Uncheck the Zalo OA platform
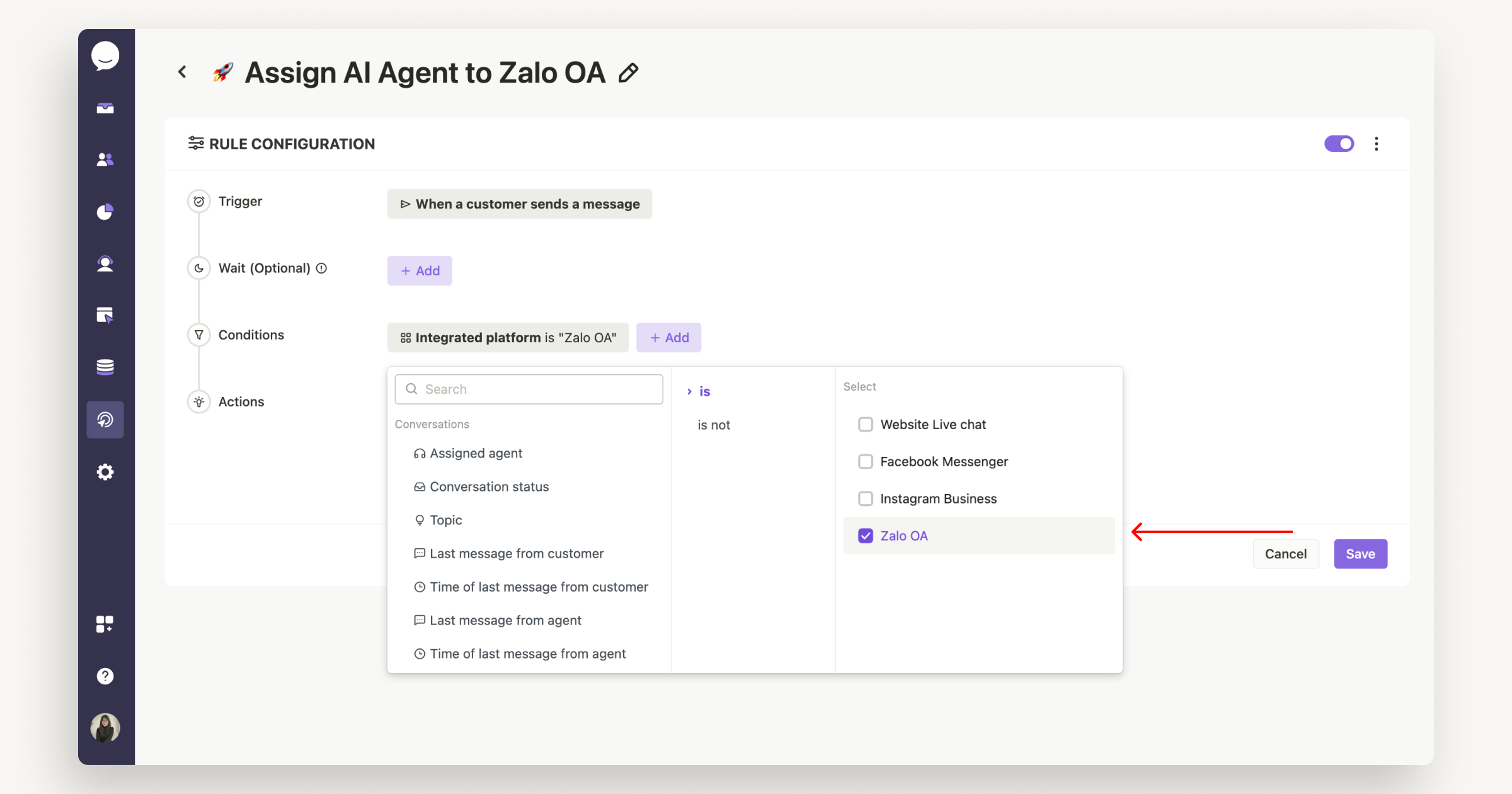Image resolution: width=1512 pixels, height=794 pixels. point(866,536)
